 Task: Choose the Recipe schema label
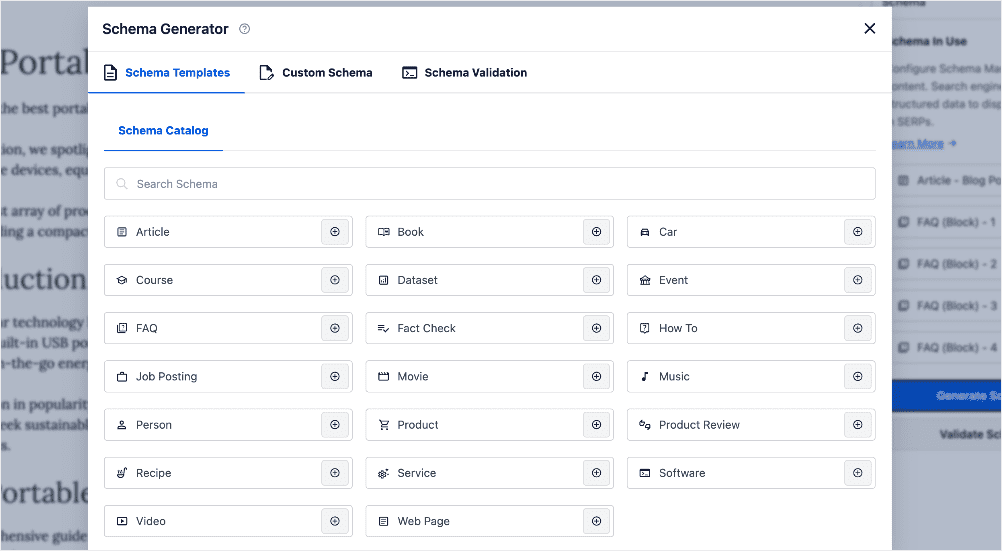(153, 473)
